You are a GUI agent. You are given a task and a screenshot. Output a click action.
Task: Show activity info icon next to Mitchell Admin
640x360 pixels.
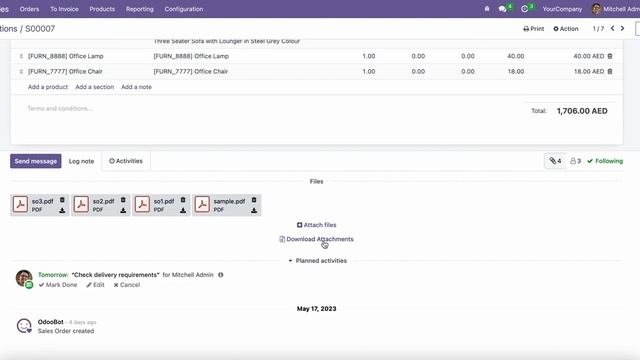[x=220, y=275]
